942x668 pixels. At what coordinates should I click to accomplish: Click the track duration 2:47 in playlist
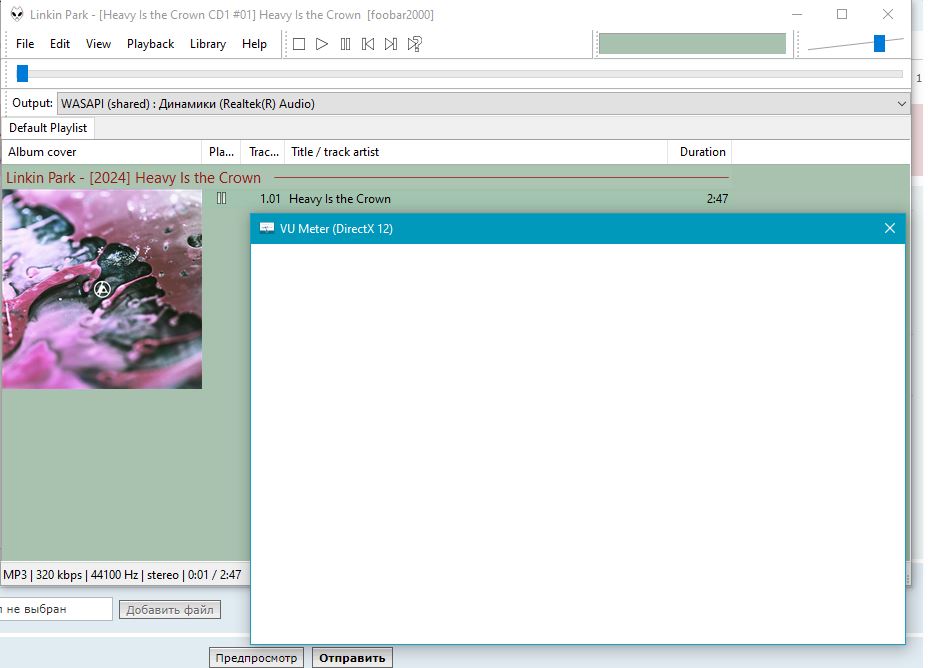(x=717, y=199)
